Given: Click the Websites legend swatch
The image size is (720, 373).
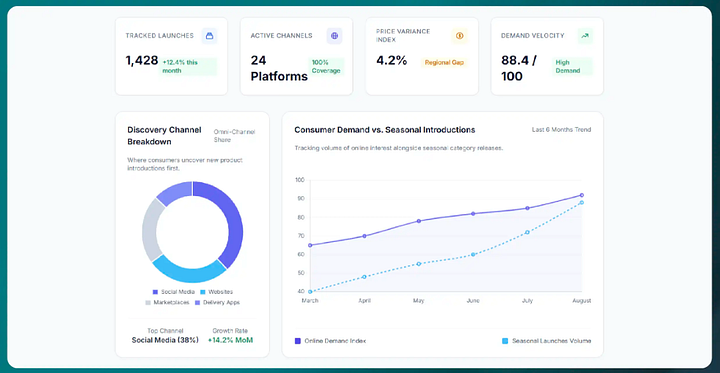Looking at the screenshot, I should [202, 292].
